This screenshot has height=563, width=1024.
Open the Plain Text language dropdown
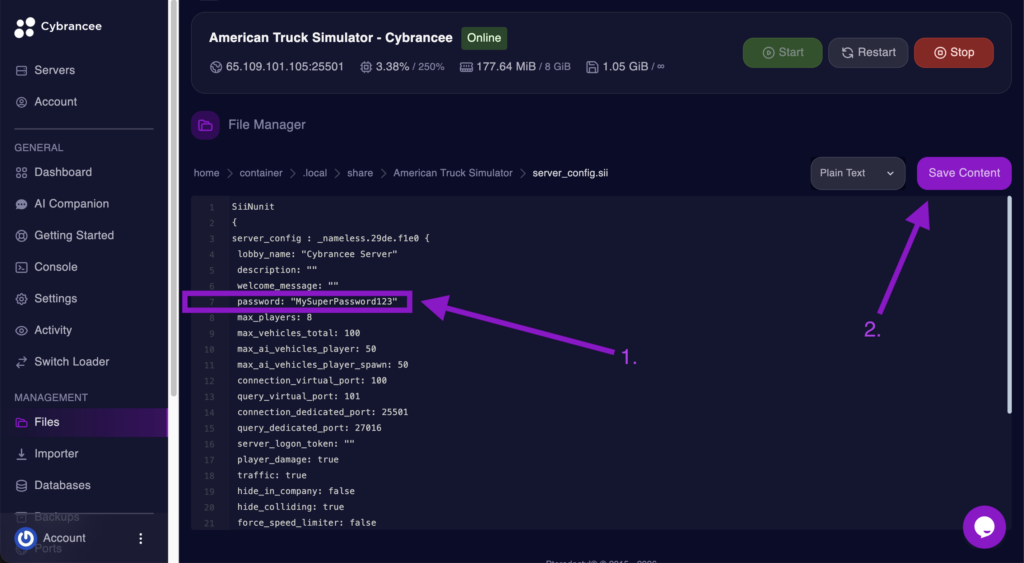(x=857, y=173)
